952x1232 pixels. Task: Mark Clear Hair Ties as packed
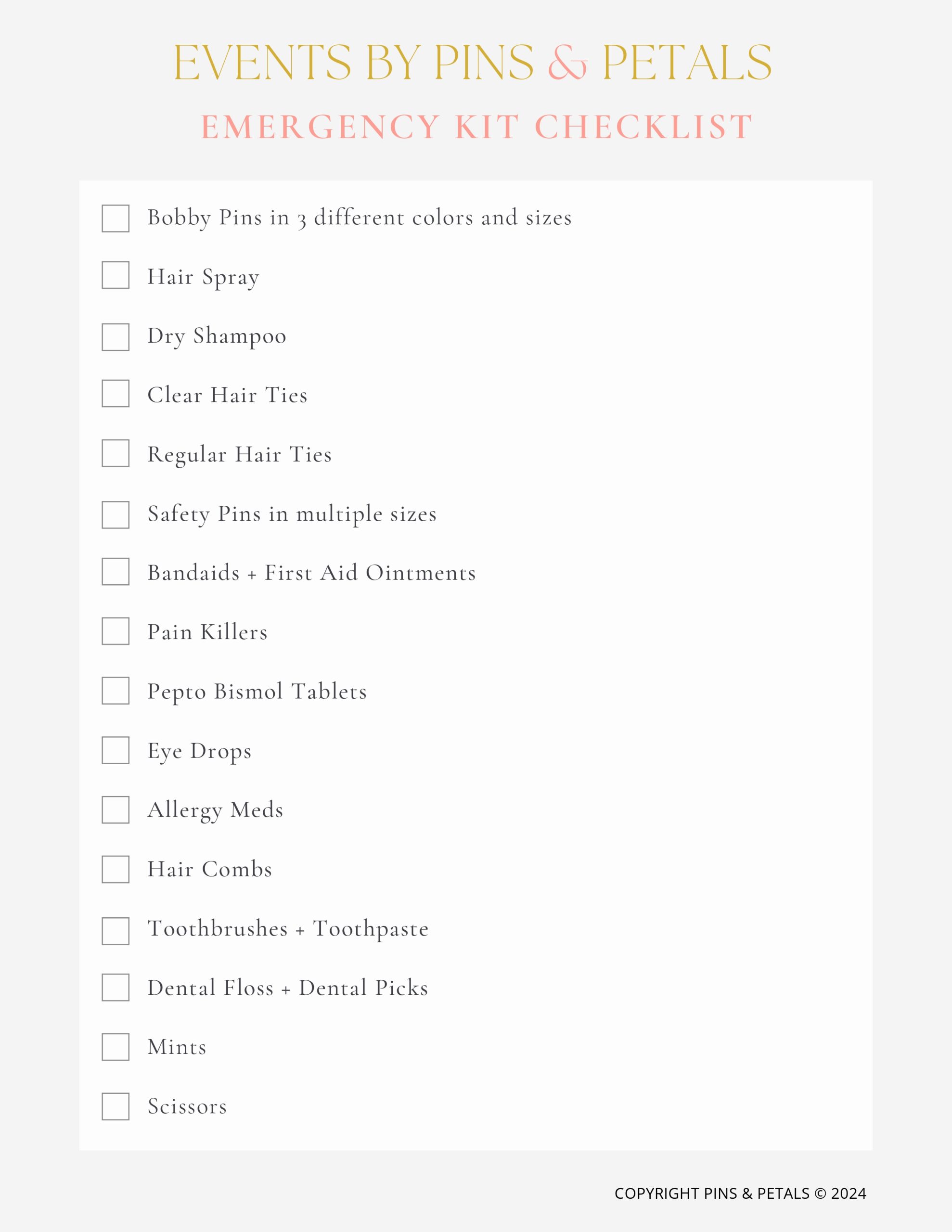coord(115,393)
